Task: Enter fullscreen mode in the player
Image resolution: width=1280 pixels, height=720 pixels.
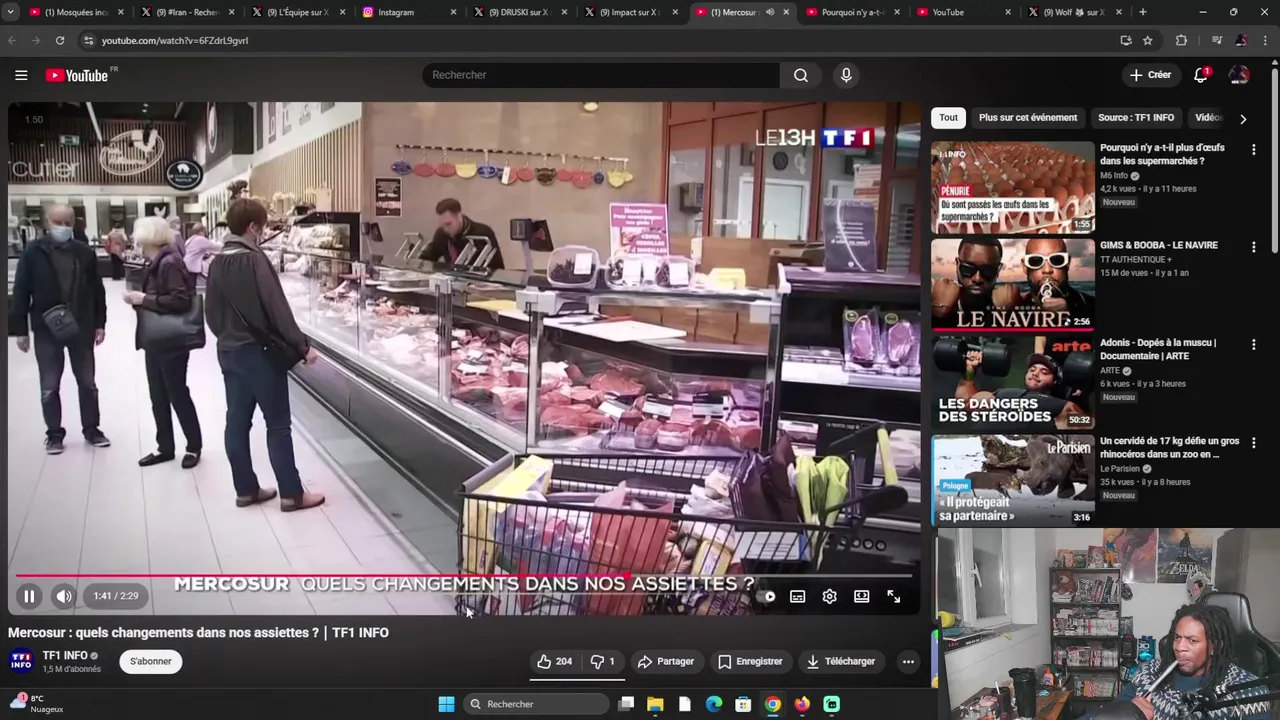Action: [x=893, y=596]
